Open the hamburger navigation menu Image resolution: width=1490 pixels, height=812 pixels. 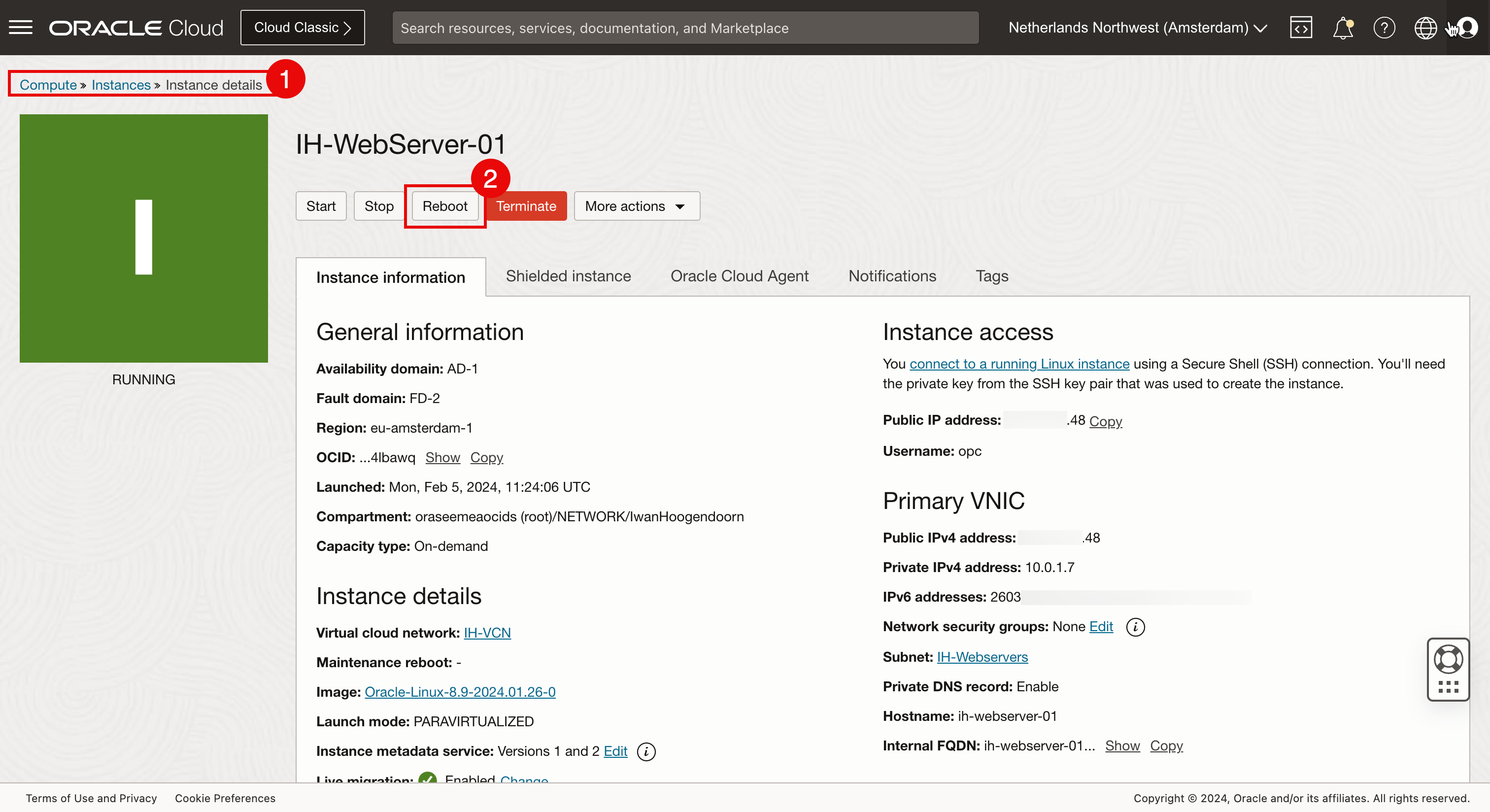[x=21, y=27]
